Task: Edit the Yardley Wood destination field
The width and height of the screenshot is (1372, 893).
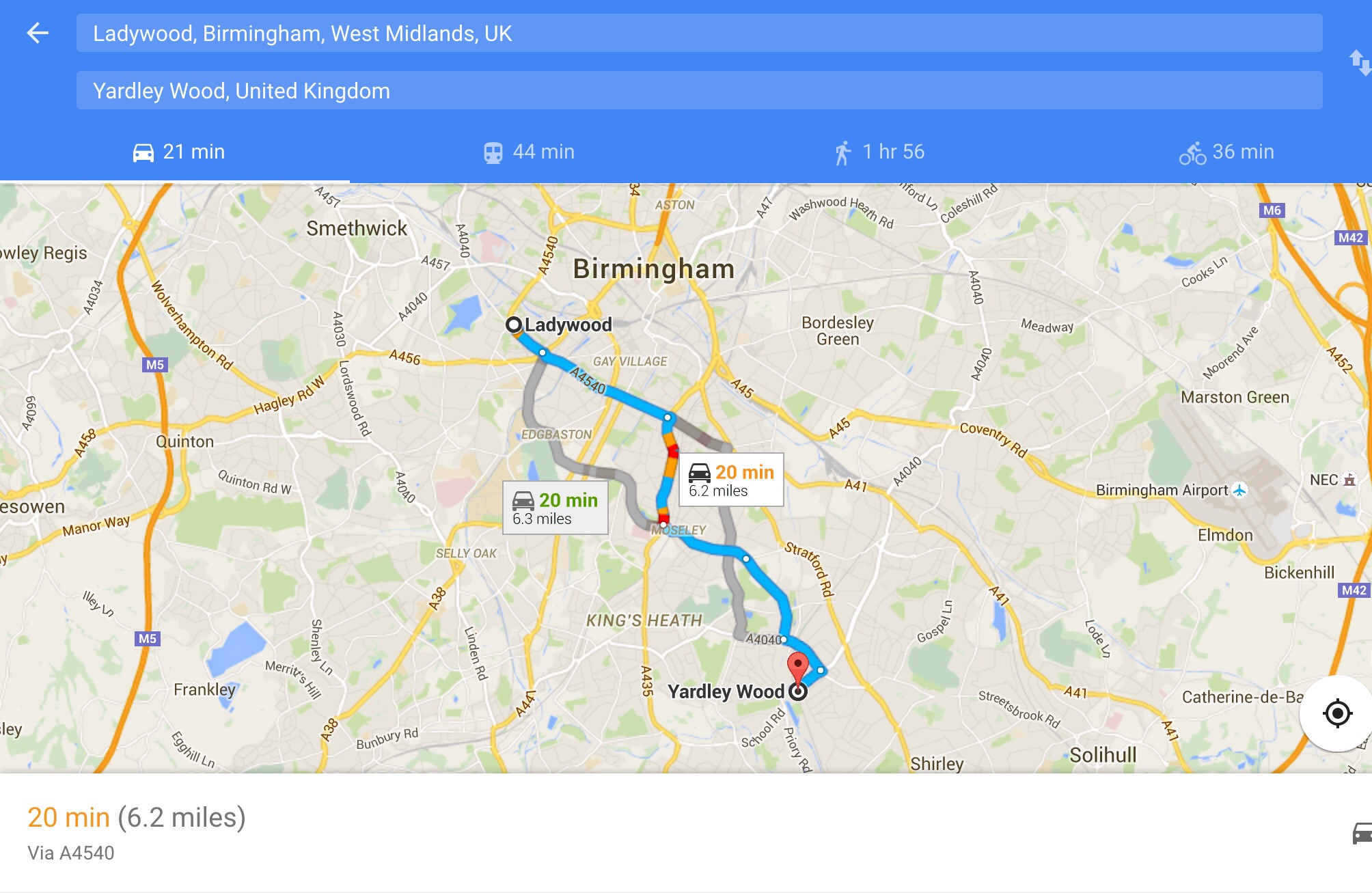Action: tap(699, 90)
